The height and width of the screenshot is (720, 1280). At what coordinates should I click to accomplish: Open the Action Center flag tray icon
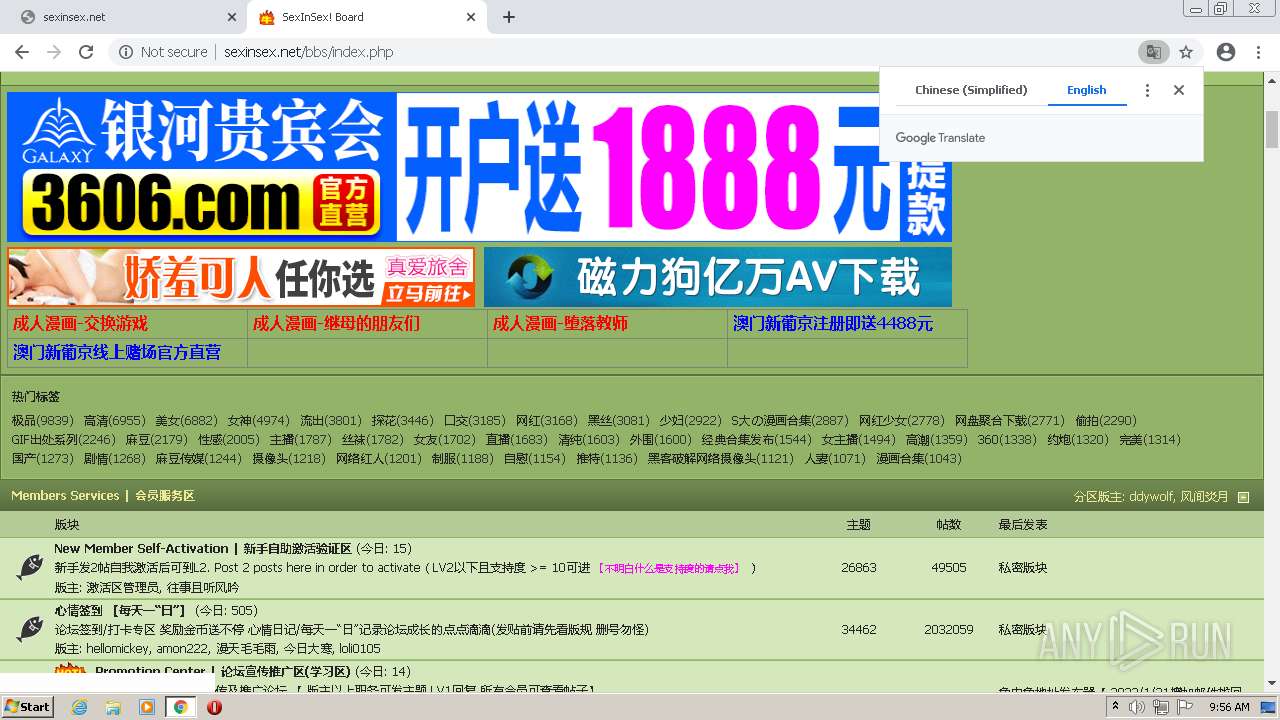point(1185,707)
